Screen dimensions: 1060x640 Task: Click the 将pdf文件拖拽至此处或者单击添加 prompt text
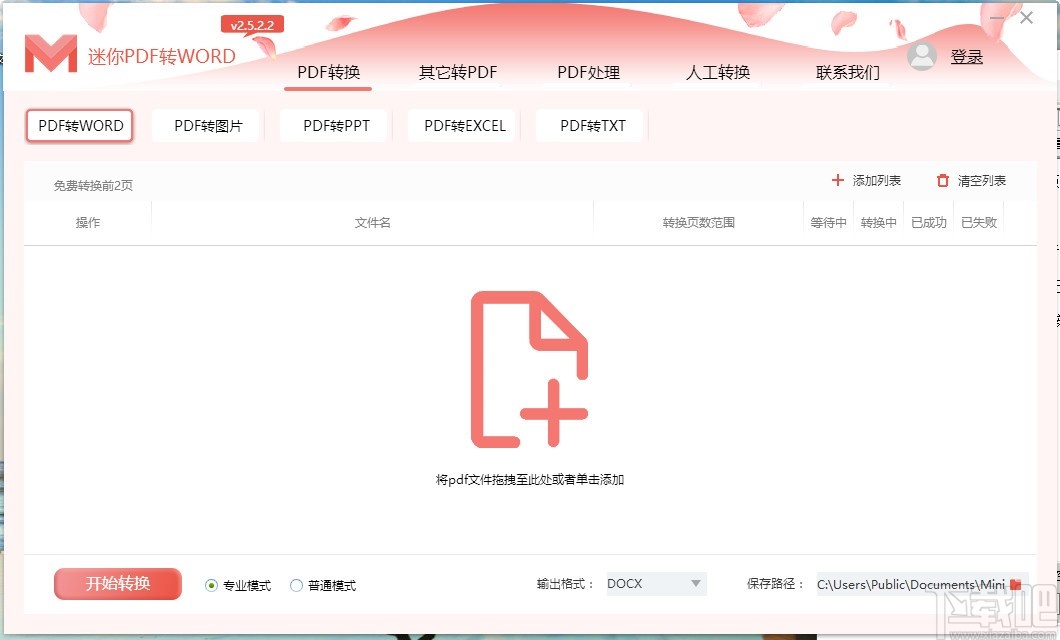point(529,480)
